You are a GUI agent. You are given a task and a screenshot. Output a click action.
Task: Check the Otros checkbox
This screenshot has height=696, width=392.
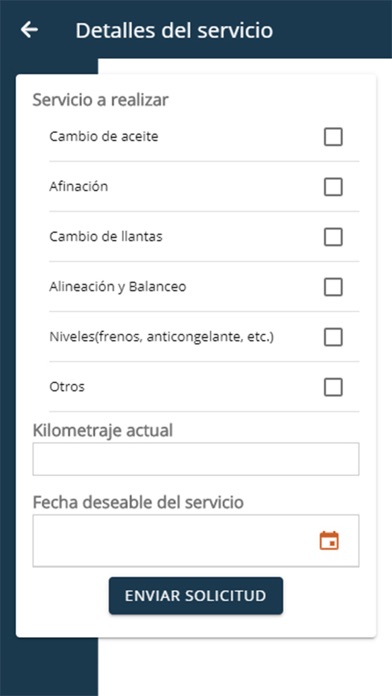pyautogui.click(x=333, y=388)
